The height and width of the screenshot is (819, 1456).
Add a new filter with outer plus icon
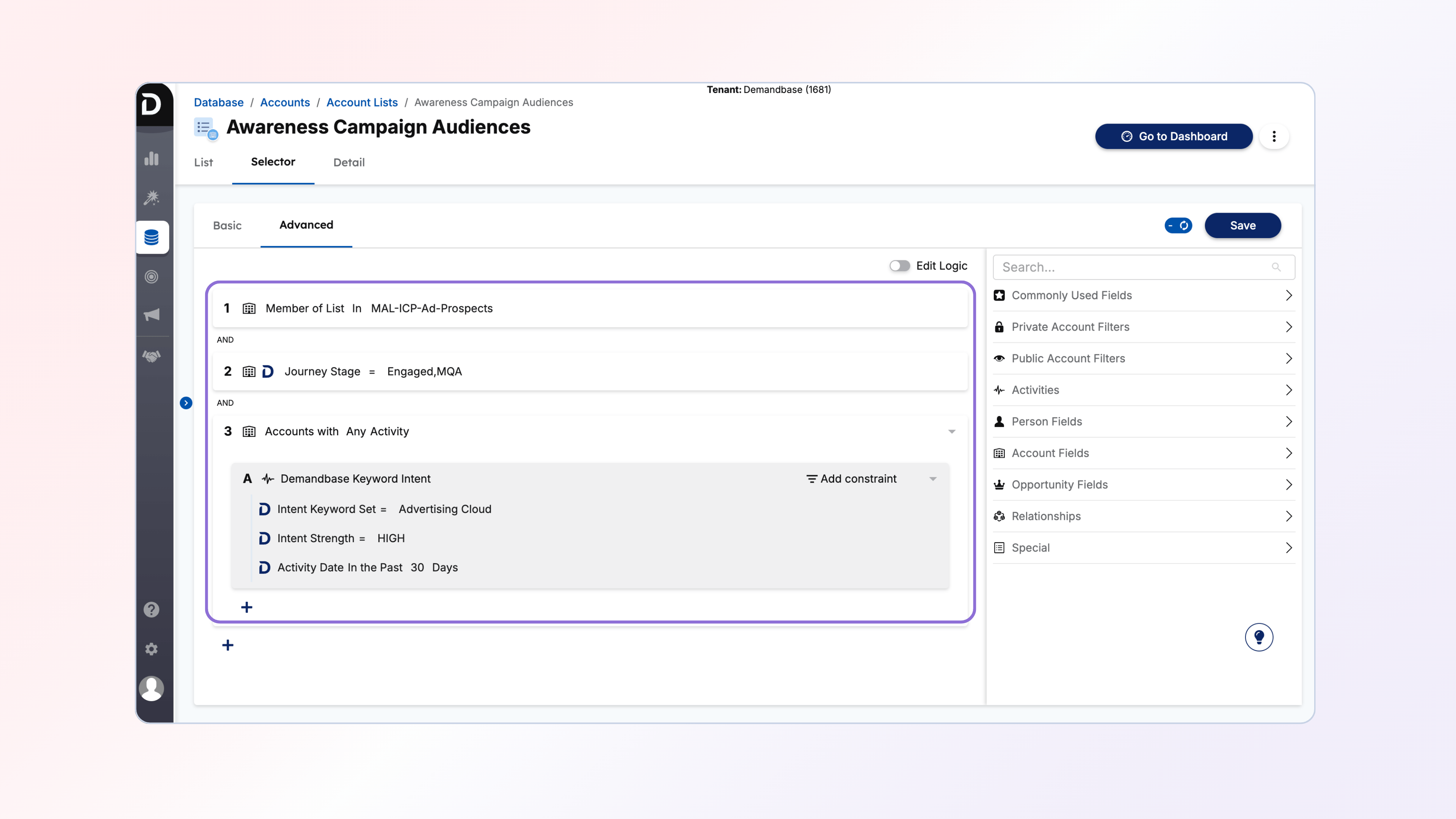pos(228,645)
